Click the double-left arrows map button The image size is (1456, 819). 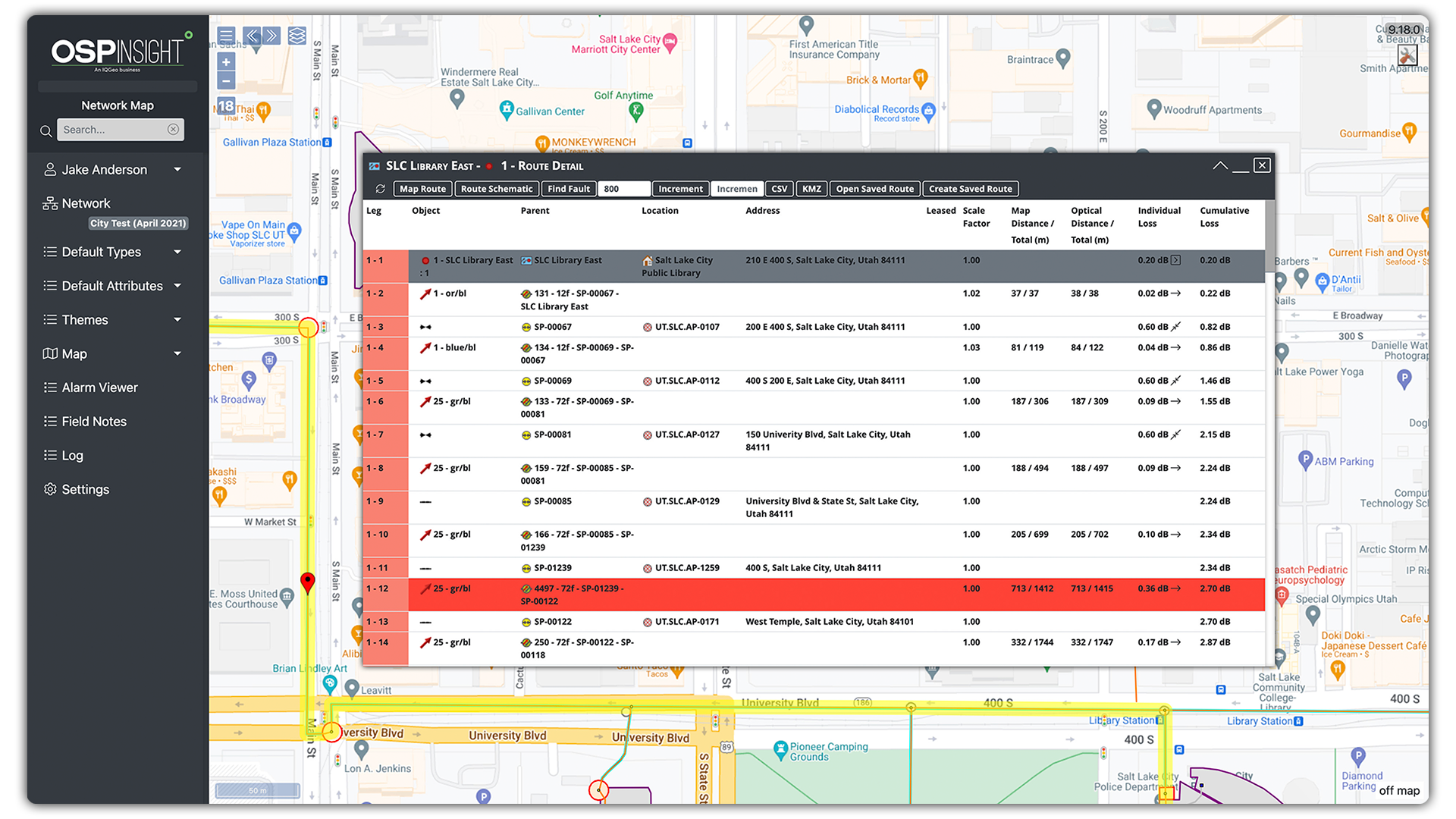(253, 36)
